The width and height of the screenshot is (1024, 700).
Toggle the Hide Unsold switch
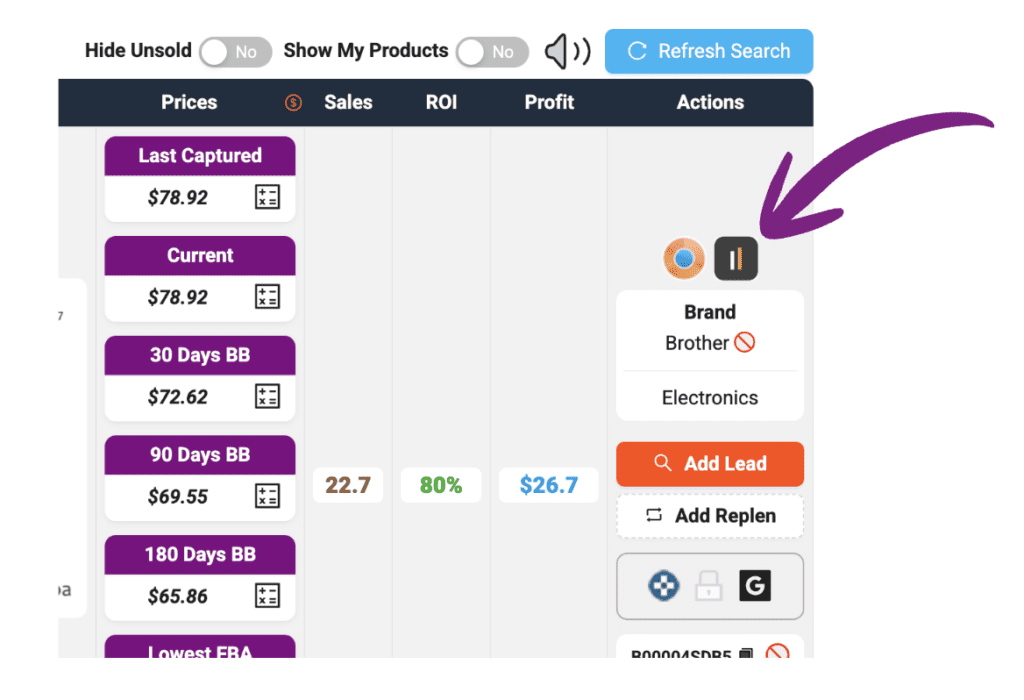point(236,52)
